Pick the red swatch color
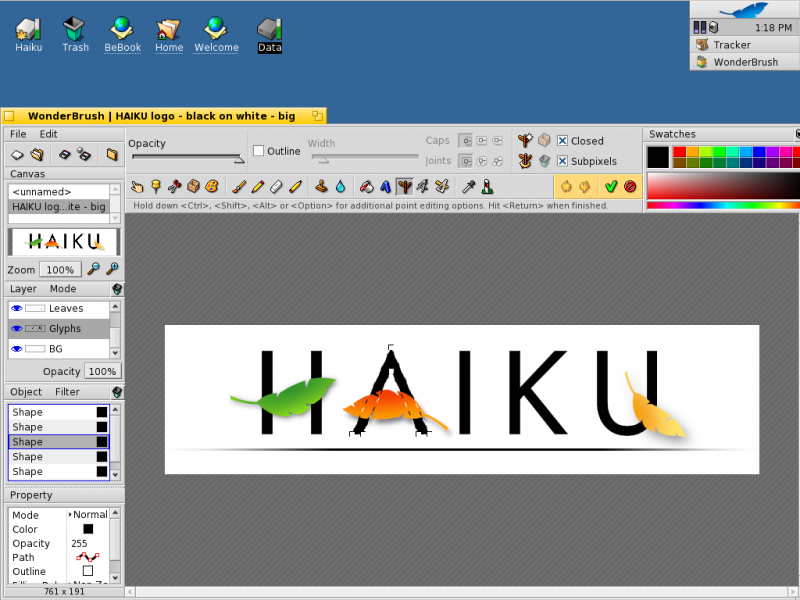The width and height of the screenshot is (800, 600). point(679,152)
